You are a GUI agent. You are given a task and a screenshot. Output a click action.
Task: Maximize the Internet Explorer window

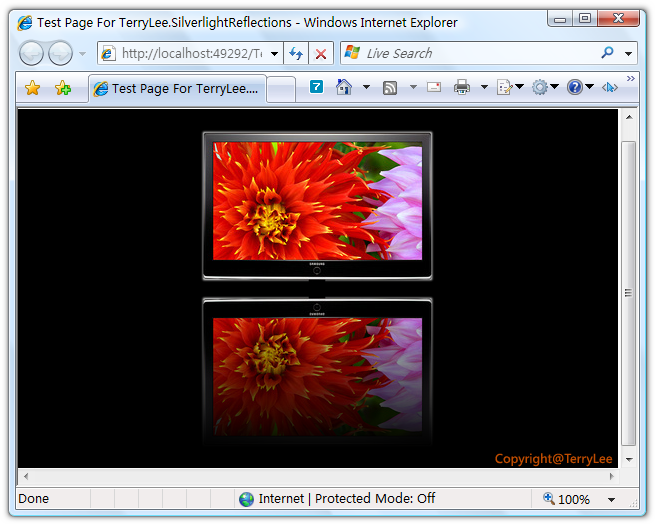585,19
